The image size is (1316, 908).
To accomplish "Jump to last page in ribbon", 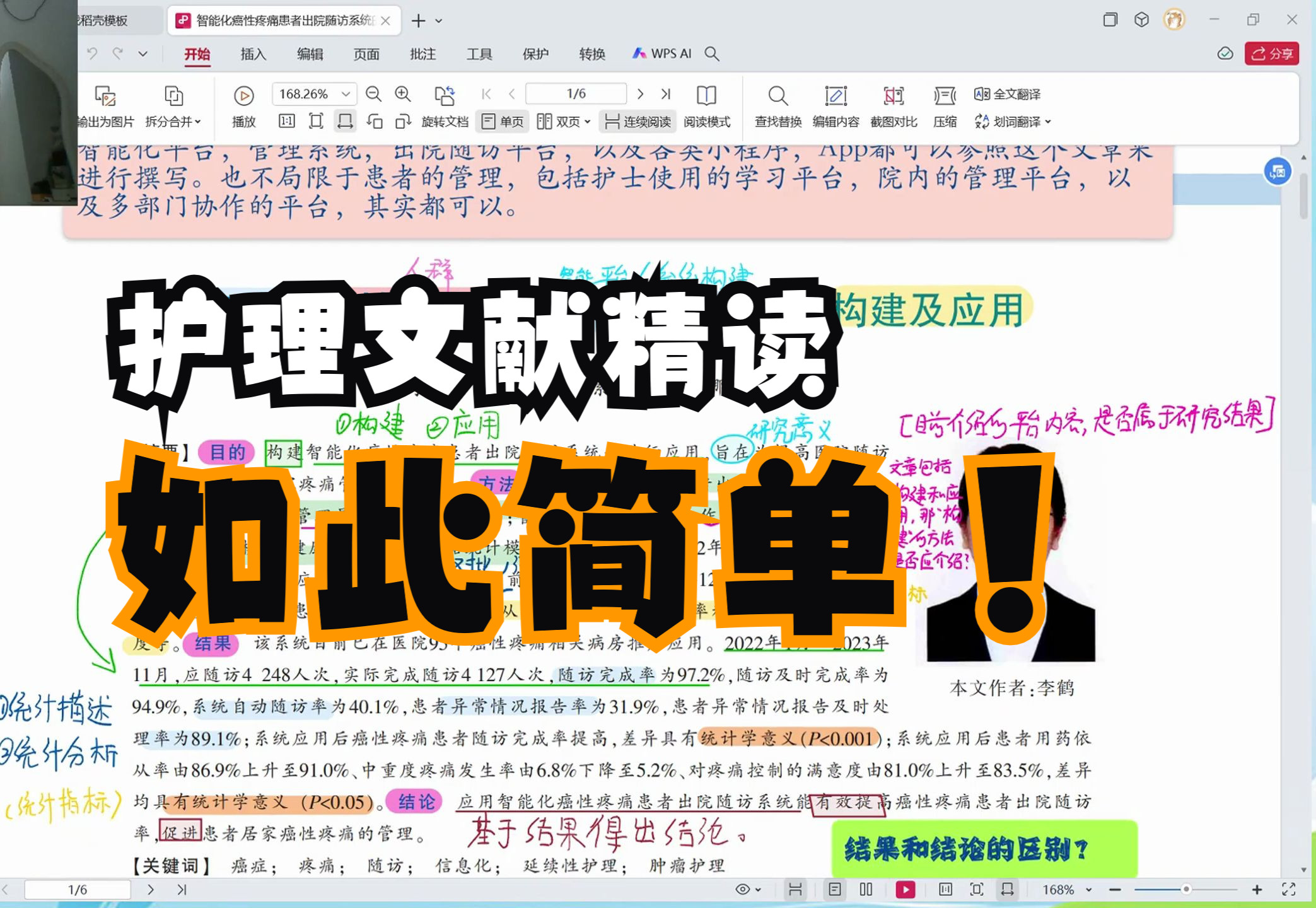I will tap(666, 94).
